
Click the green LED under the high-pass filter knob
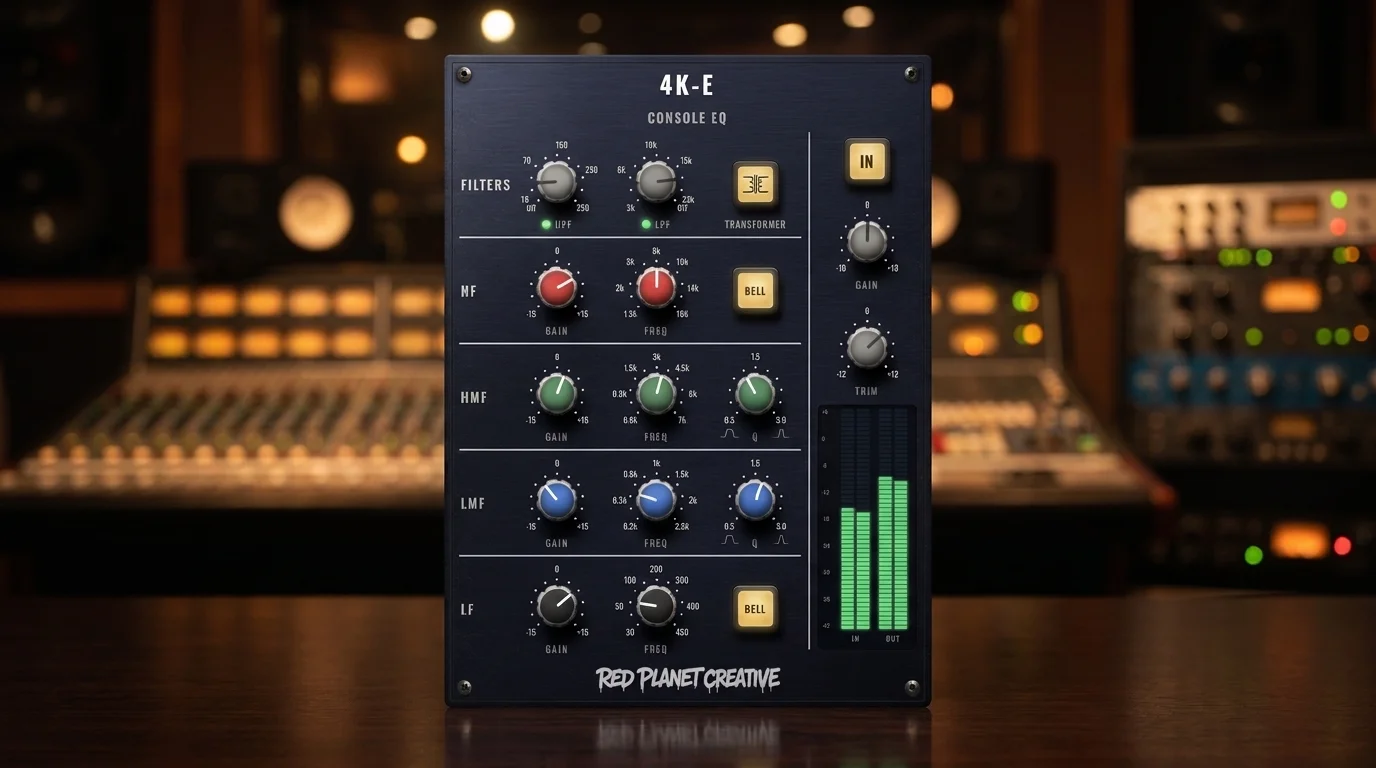(546, 224)
